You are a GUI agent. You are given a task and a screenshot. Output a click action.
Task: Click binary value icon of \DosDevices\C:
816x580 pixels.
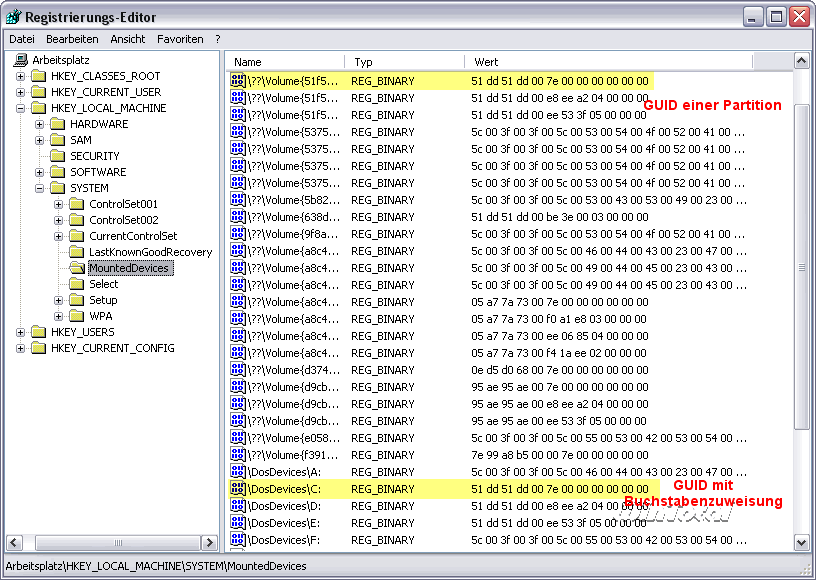(x=238, y=489)
